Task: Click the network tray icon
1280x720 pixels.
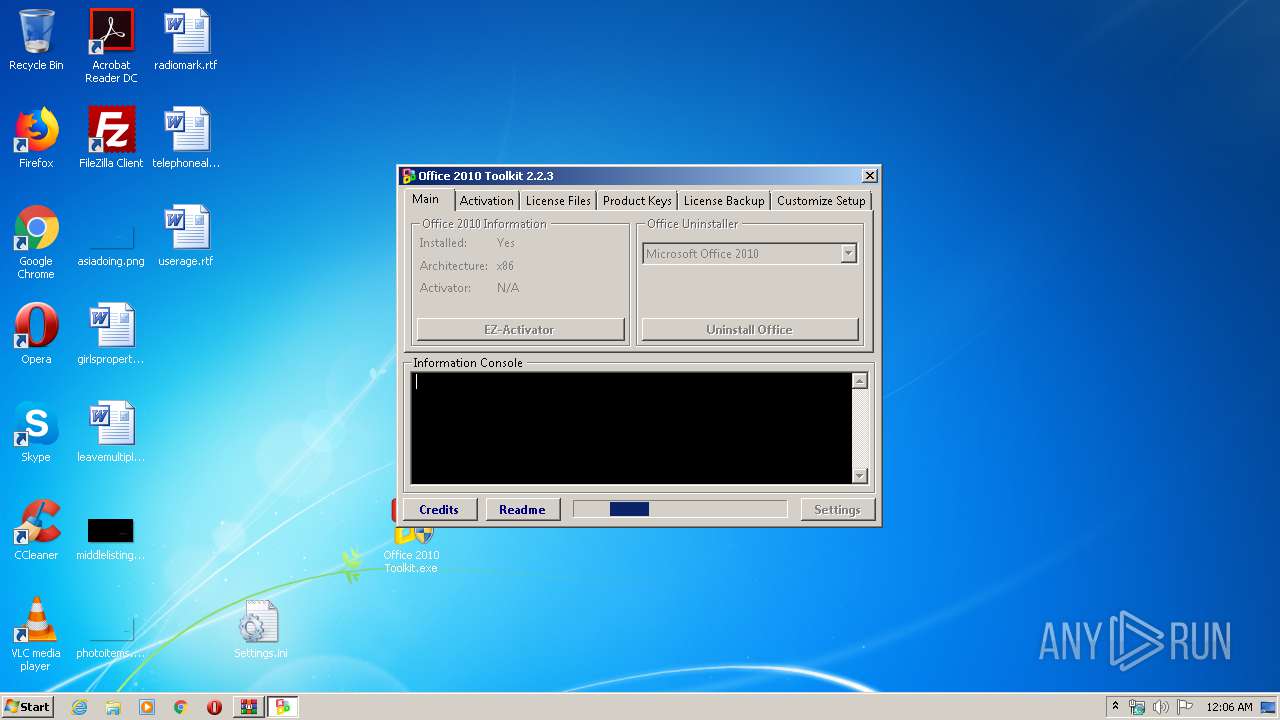Action: click(1137, 707)
